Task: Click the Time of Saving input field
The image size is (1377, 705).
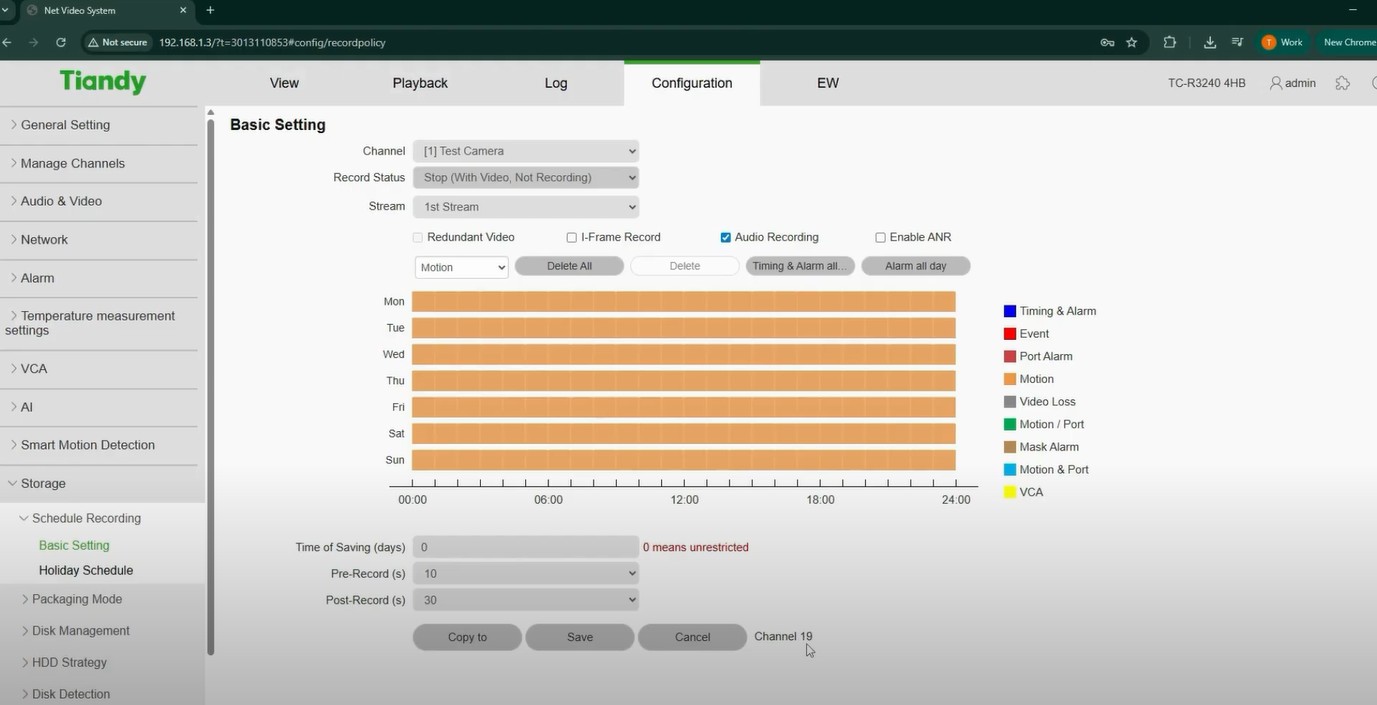Action: [525, 547]
